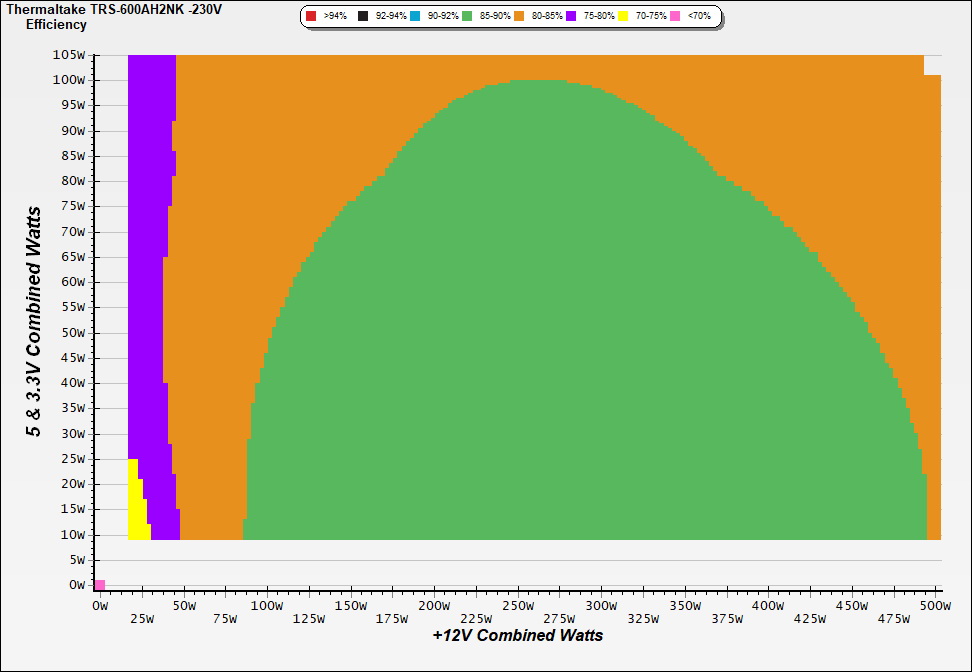Image resolution: width=972 pixels, height=672 pixels.
Task: Click the 250W tick label on x-axis
Action: click(517, 605)
